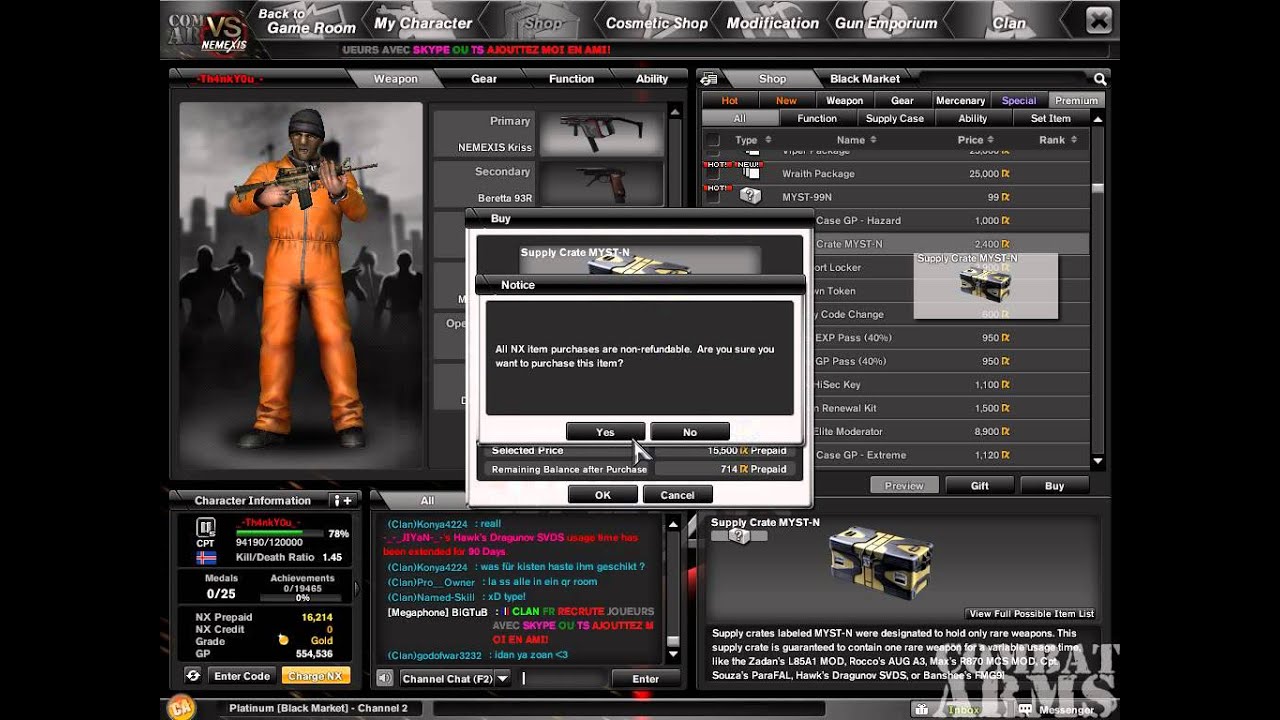Click the shop Buy button
The width and height of the screenshot is (1280, 720).
pyautogui.click(x=1054, y=485)
